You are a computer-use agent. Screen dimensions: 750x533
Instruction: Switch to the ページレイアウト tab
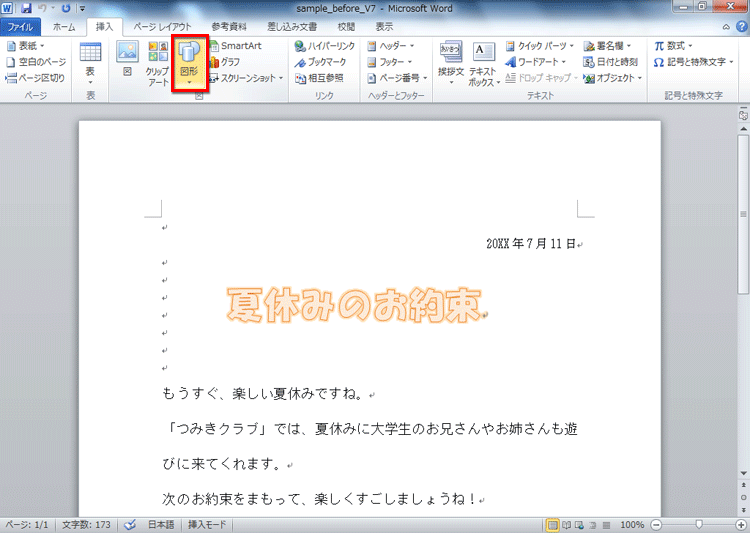pos(162,27)
